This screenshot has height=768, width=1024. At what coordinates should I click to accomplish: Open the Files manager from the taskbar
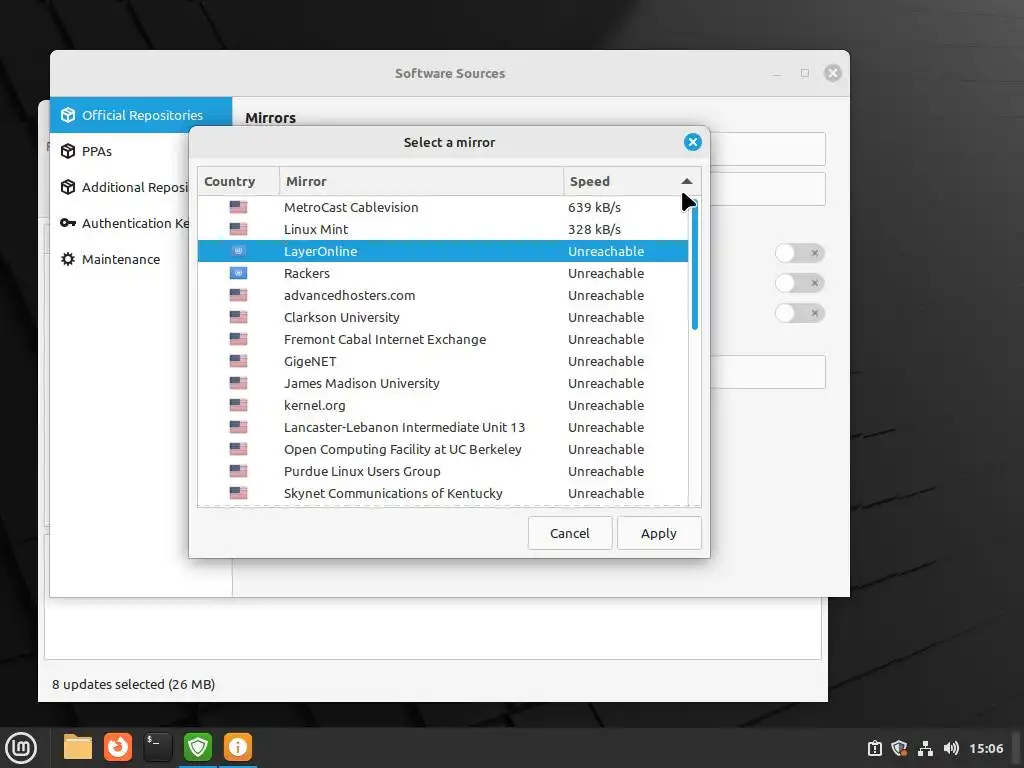pos(78,747)
